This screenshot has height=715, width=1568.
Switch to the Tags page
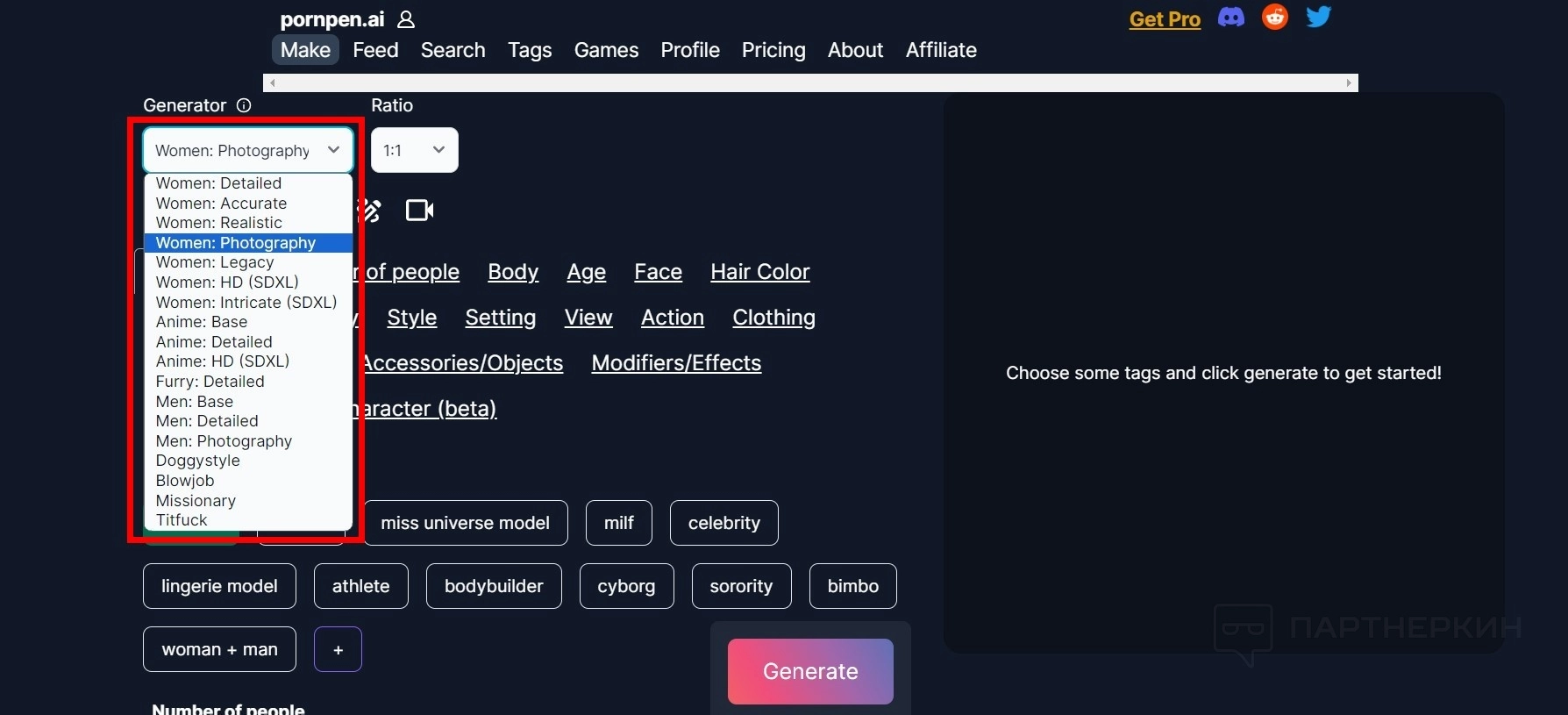pos(530,50)
